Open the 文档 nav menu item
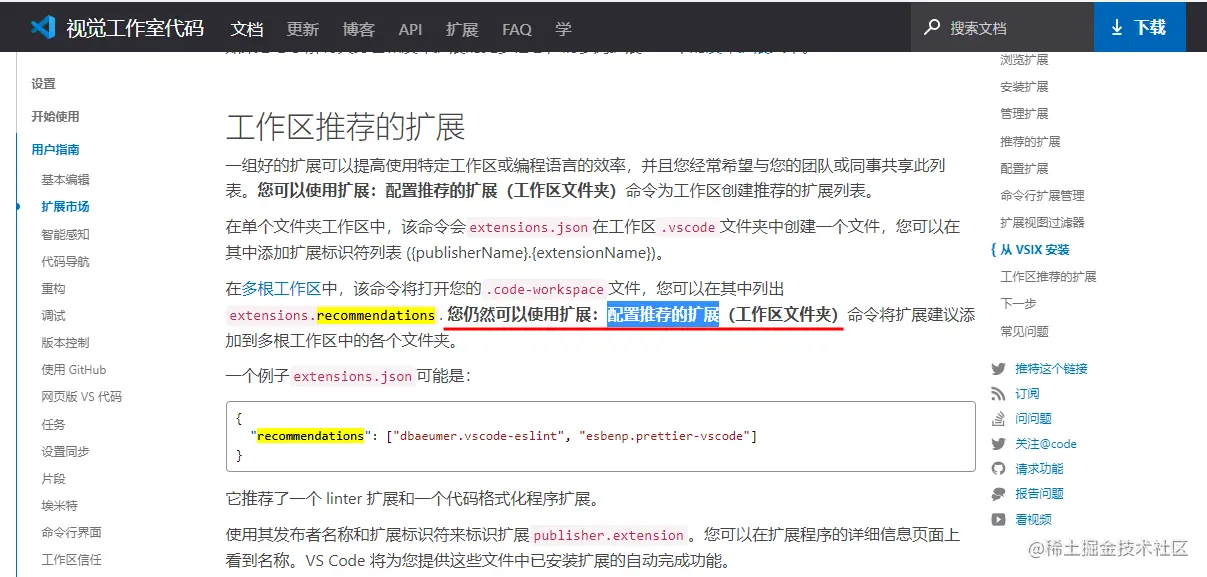The image size is (1207, 577). tap(247, 29)
